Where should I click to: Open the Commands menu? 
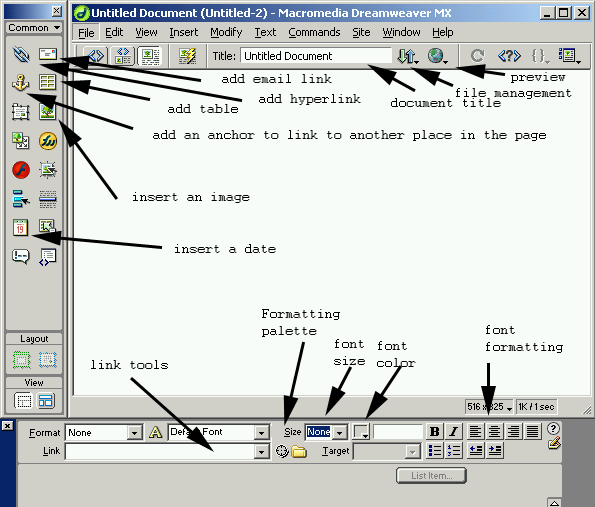314,33
